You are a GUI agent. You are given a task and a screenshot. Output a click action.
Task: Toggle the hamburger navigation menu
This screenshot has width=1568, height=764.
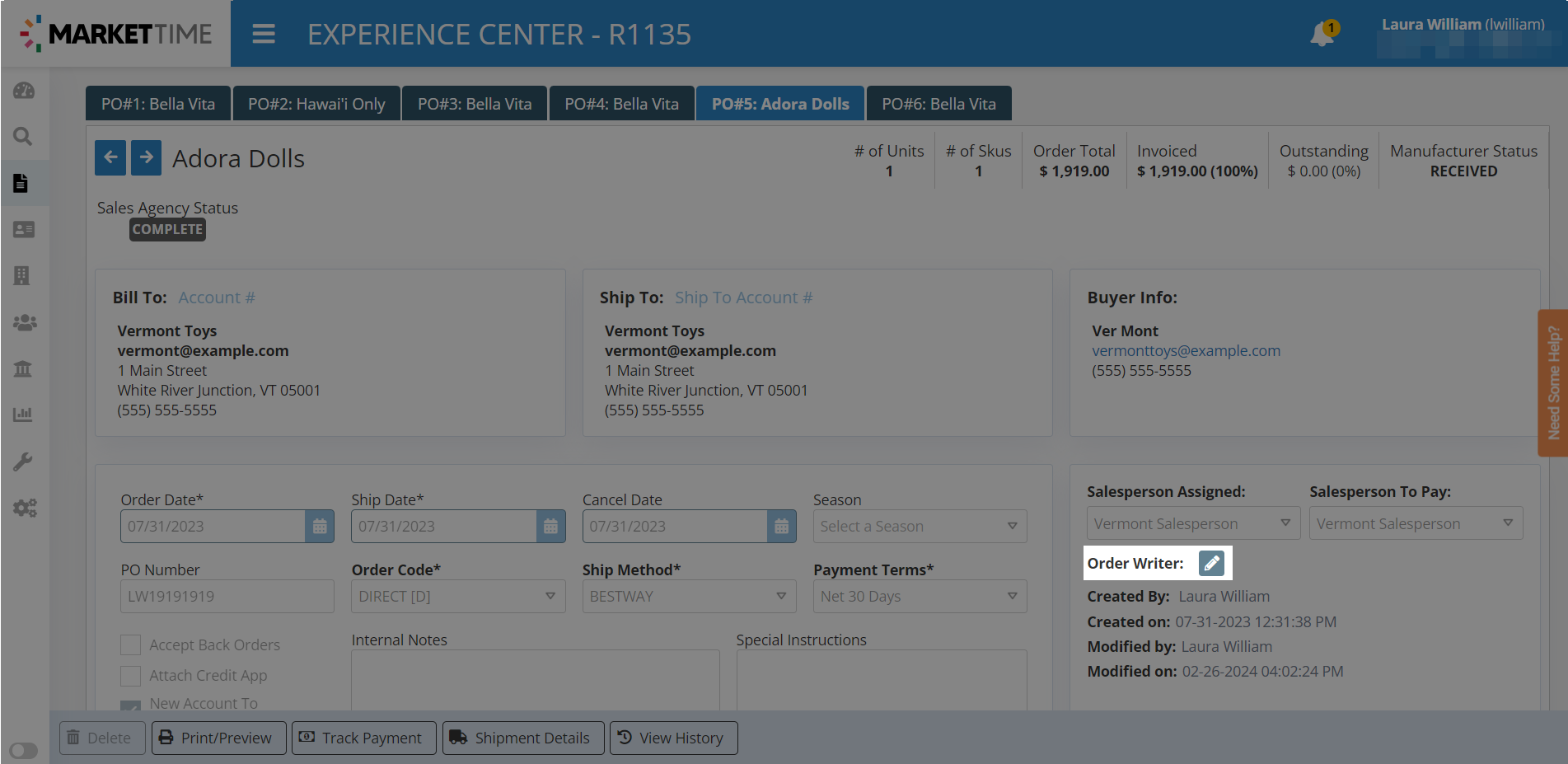pyautogui.click(x=264, y=34)
